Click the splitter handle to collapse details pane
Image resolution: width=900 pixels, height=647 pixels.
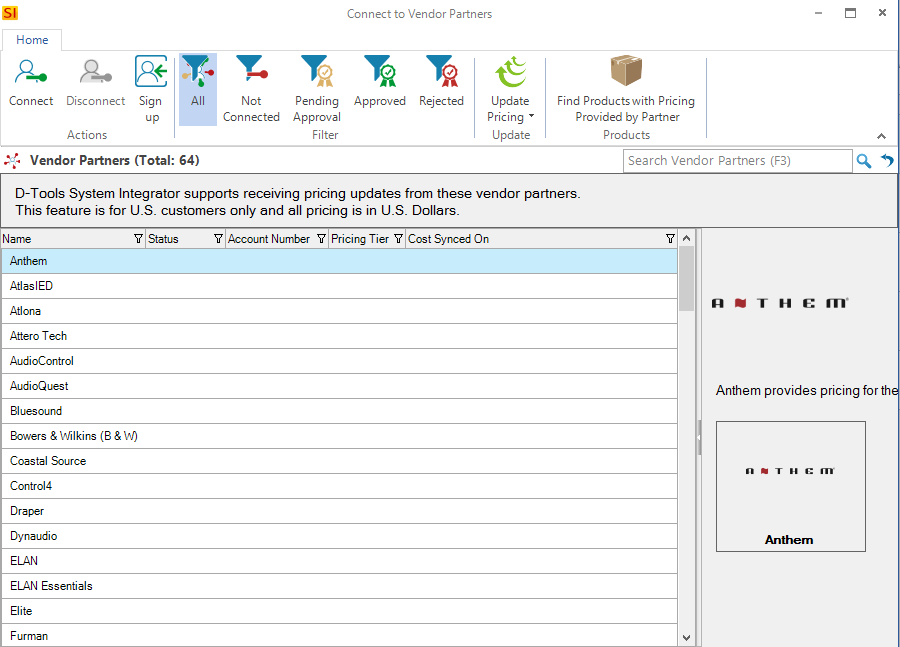699,437
